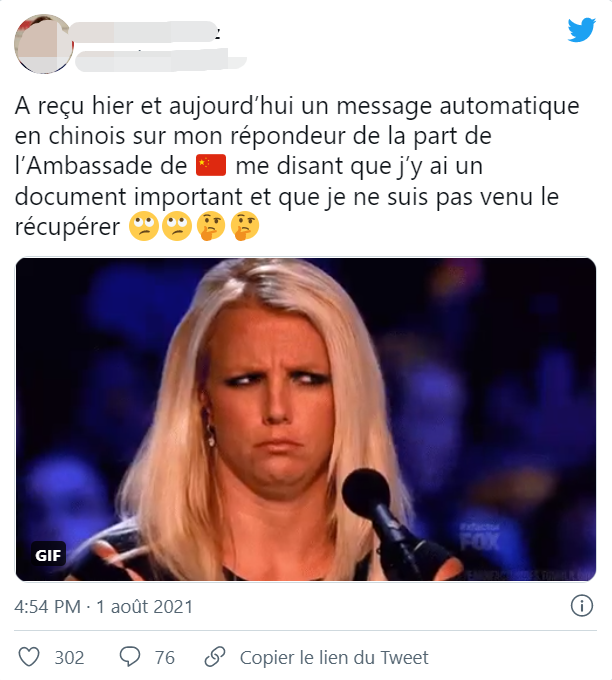Click the last thinking face emoji
This screenshot has width=612, height=680.
pyautogui.click(x=245, y=226)
